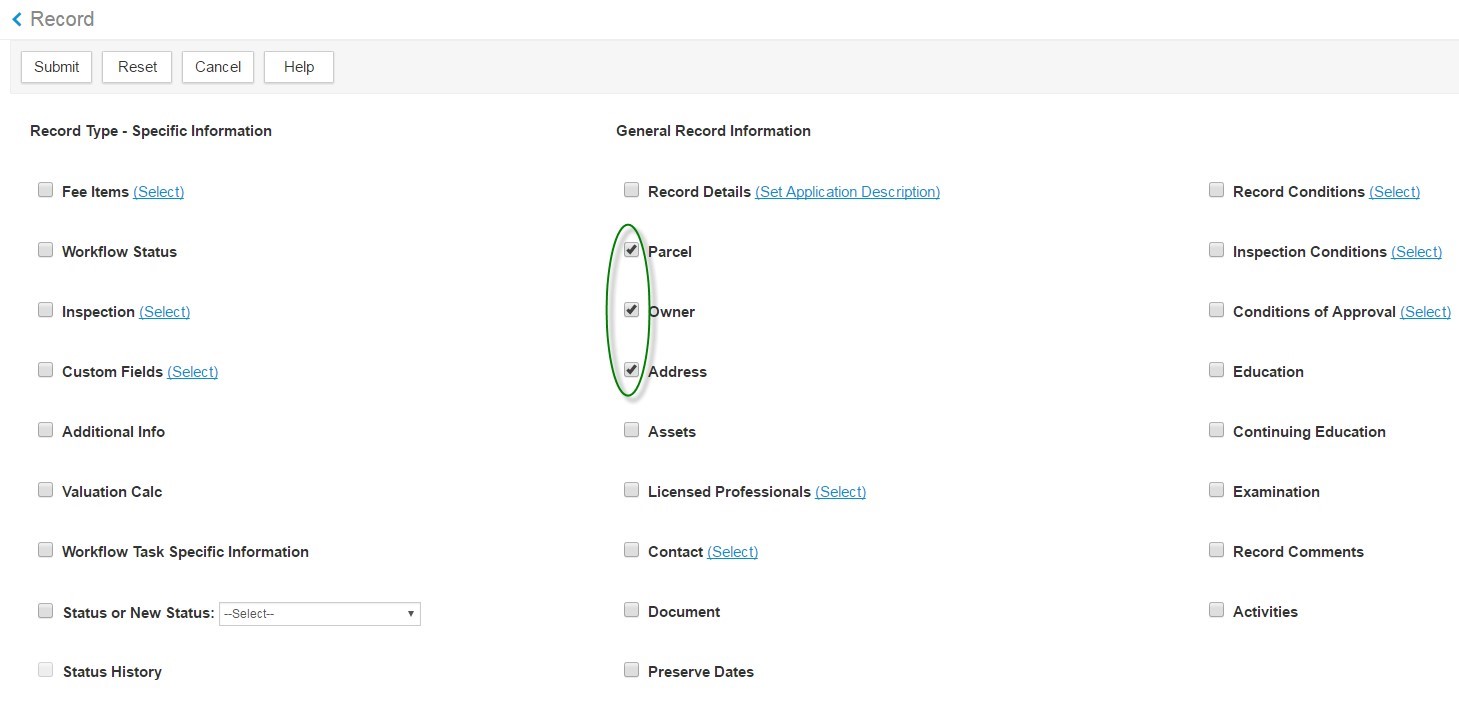Open the Set Application Description link
The height and width of the screenshot is (702, 1459).
(x=847, y=192)
